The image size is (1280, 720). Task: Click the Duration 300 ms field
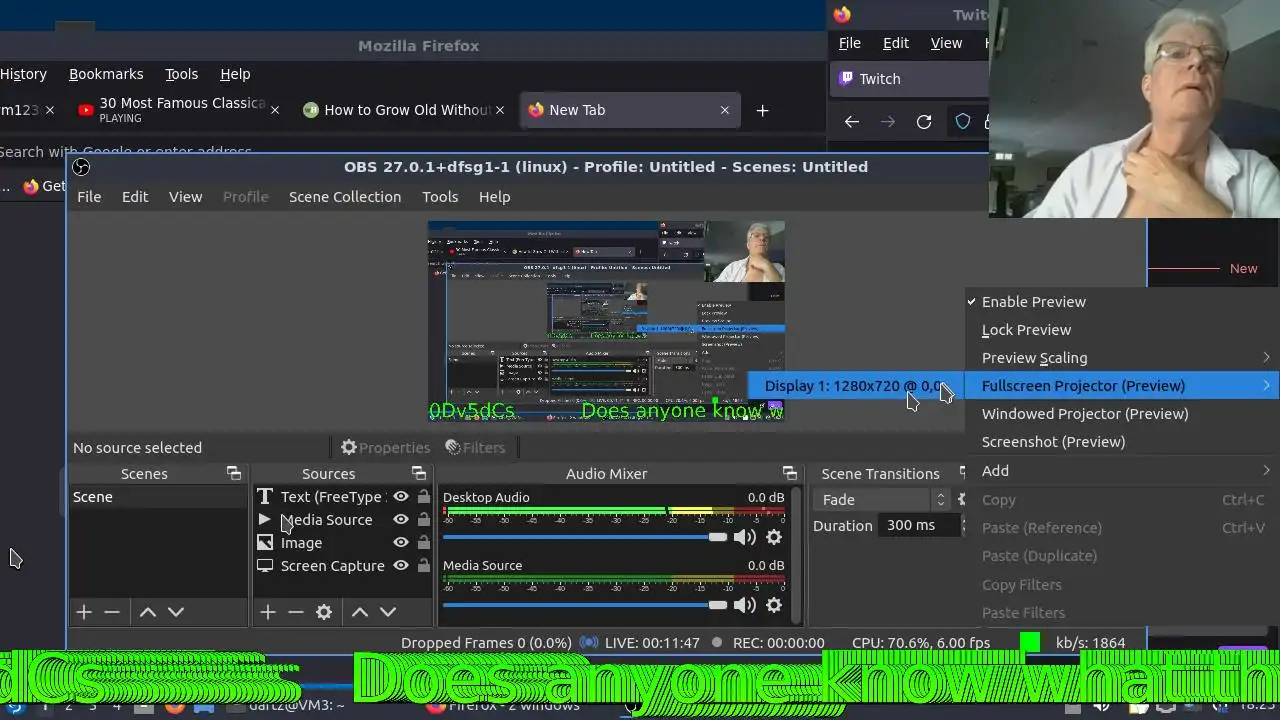(x=920, y=526)
